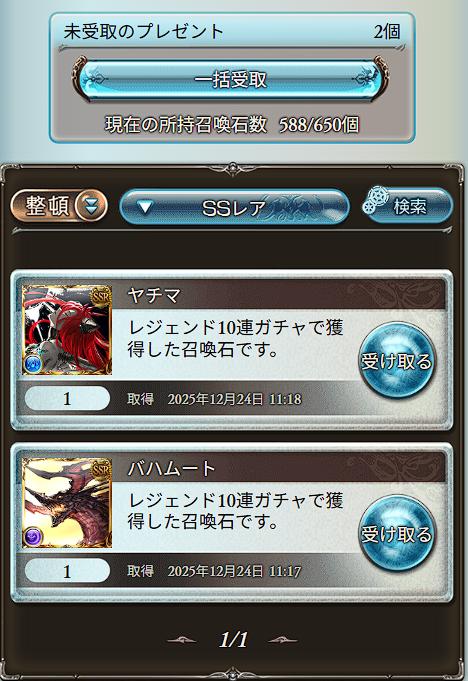Click the double-arrow icon beside 整頓
Image resolution: width=468 pixels, height=681 pixels.
coord(91,205)
